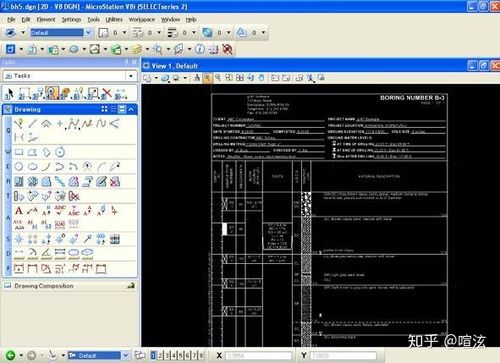The height and width of the screenshot is (363, 500).
Task: Click into the Y coordinate field
Action: [343, 356]
